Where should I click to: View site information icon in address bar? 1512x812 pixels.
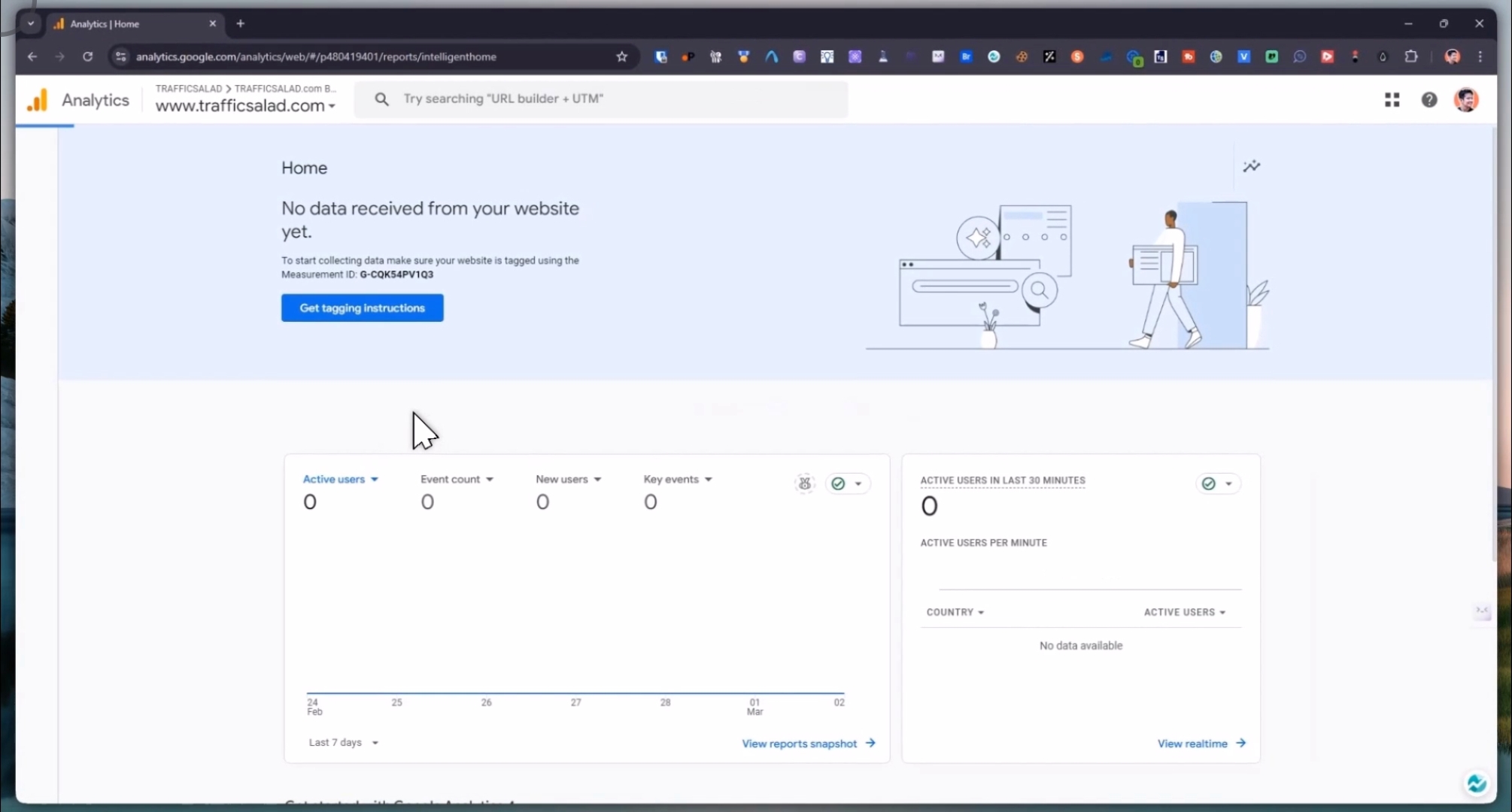pos(120,56)
